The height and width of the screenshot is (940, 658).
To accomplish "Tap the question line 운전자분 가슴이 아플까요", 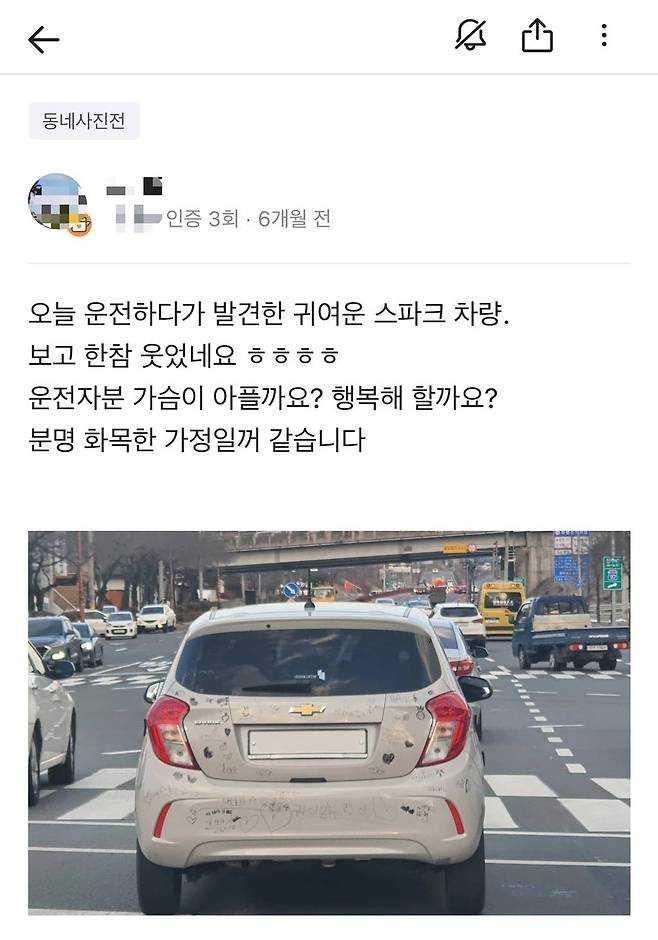I will [x=263, y=397].
